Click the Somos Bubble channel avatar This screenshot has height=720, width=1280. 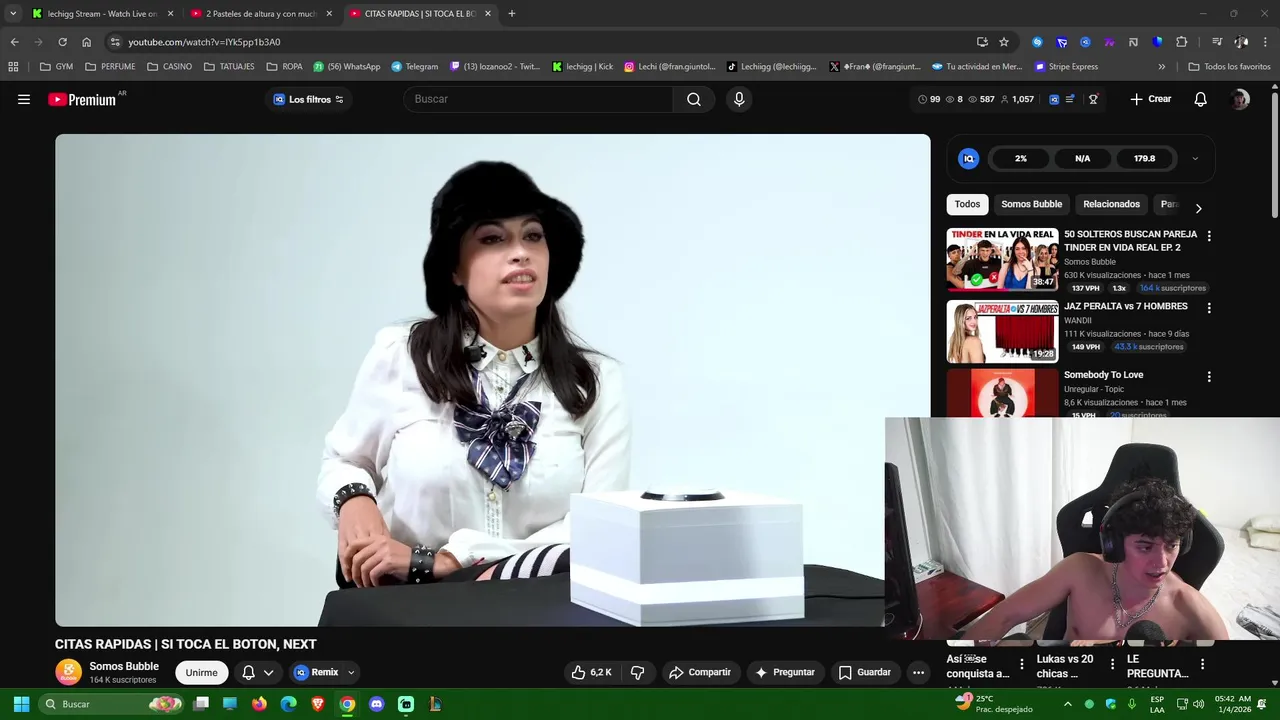click(x=69, y=672)
